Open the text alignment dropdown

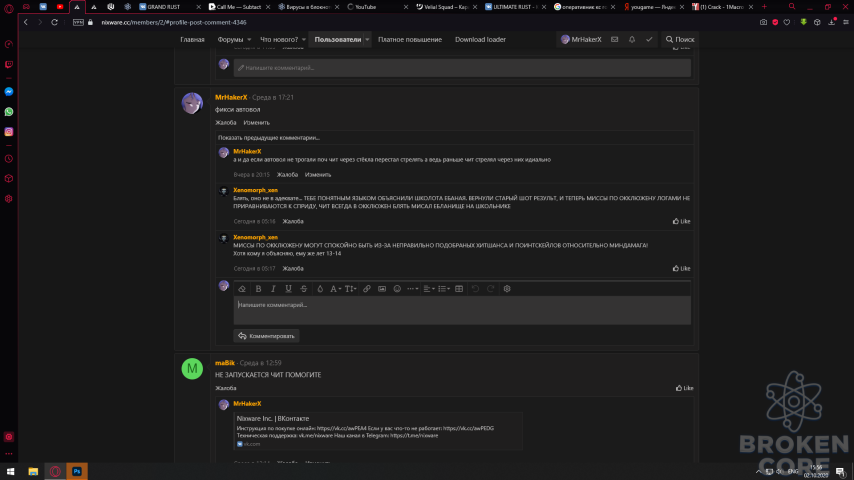click(429, 289)
